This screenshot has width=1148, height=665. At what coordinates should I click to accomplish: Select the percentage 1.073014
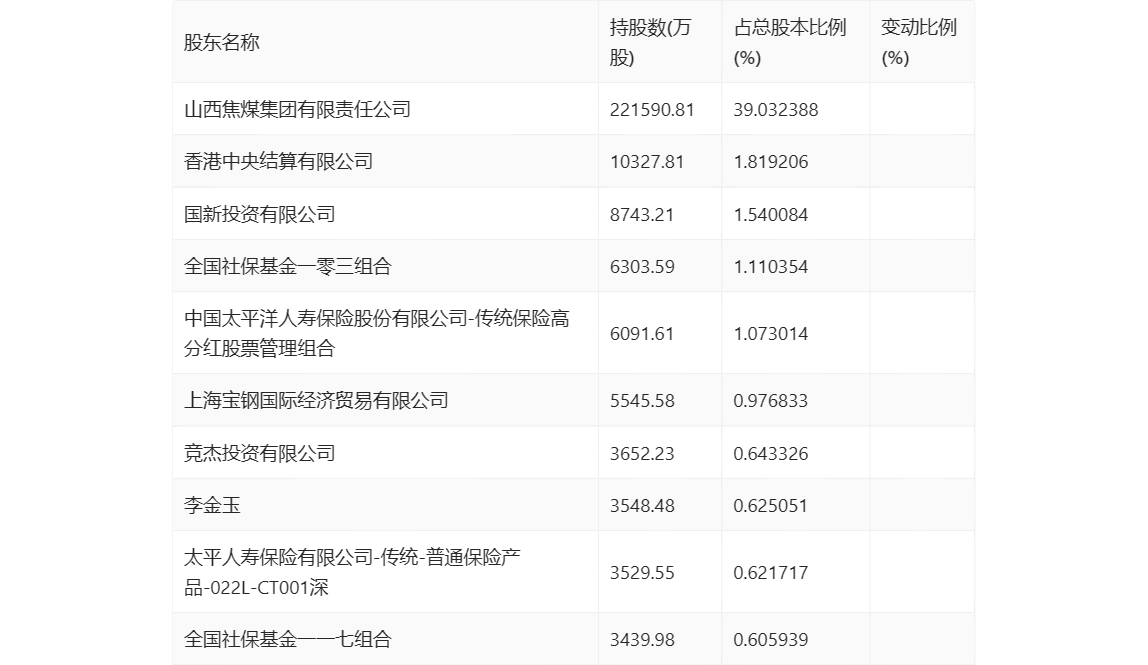tap(771, 334)
